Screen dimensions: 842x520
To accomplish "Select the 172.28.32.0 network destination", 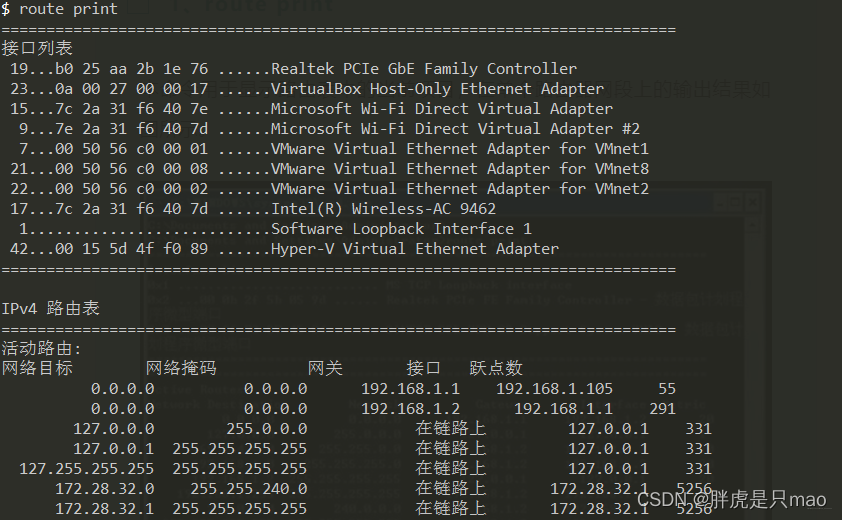I will 104,488.
